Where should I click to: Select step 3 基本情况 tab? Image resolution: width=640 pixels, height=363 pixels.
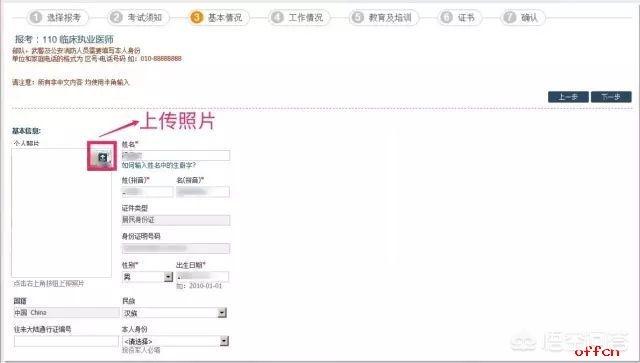point(218,17)
